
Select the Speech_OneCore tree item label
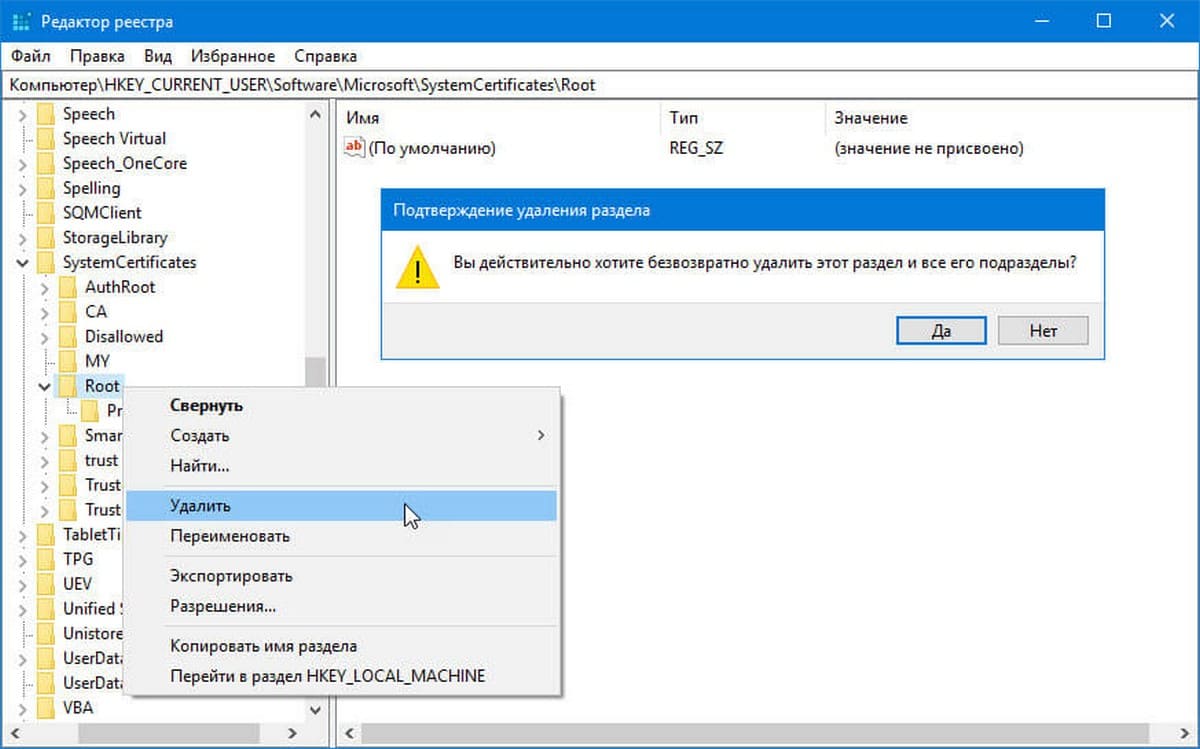coord(125,164)
